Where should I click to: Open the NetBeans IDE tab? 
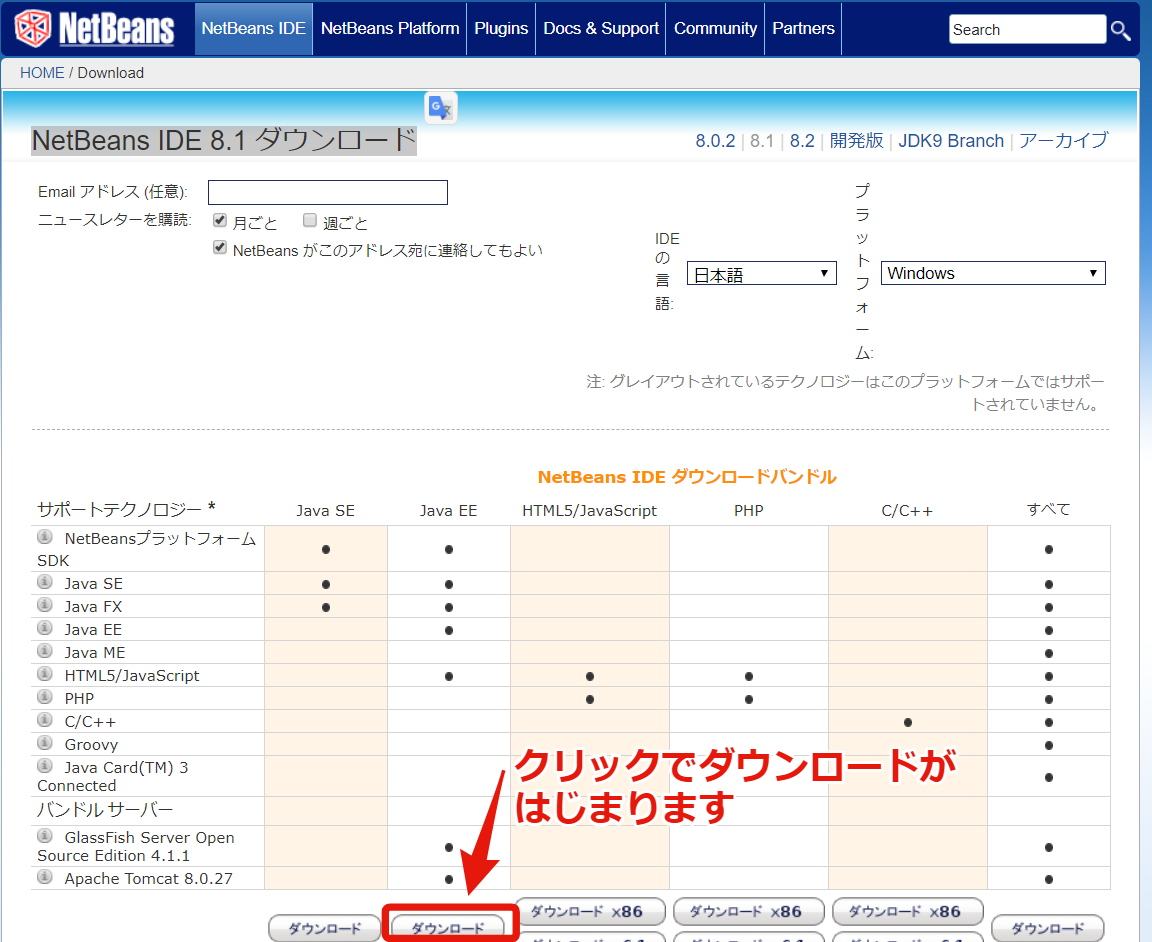(x=253, y=29)
